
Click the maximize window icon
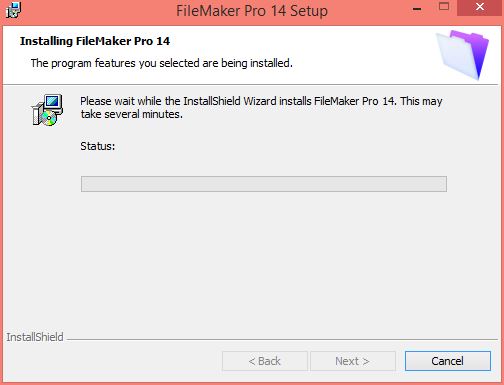(x=444, y=7)
